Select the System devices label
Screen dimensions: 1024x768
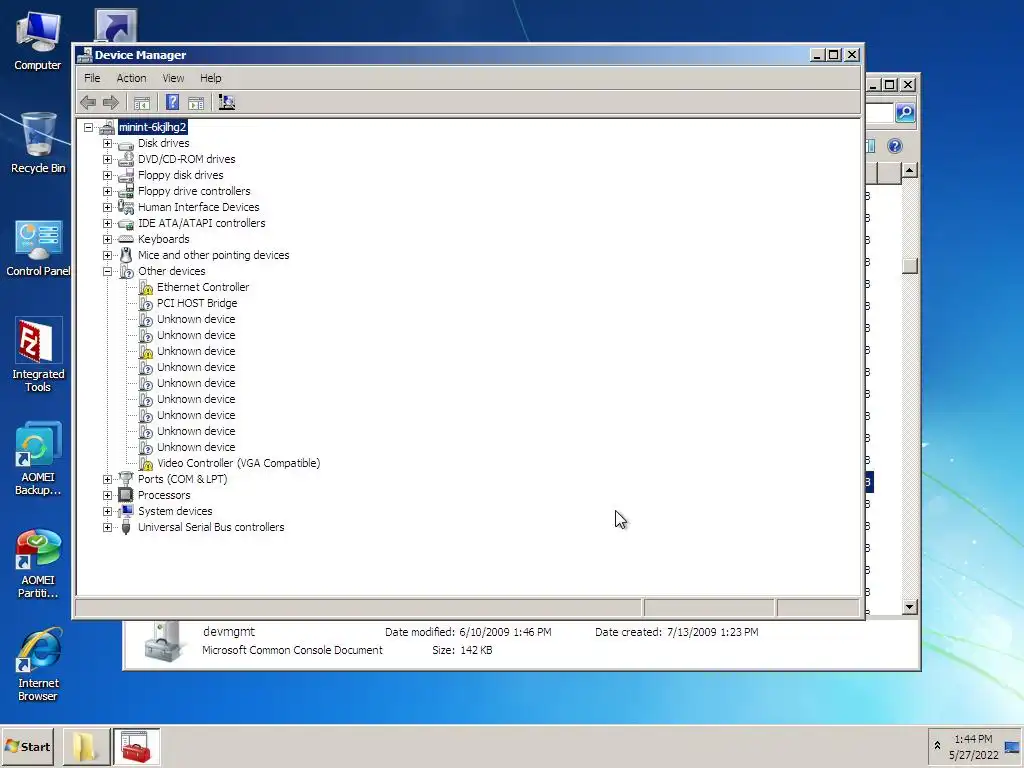click(x=175, y=511)
